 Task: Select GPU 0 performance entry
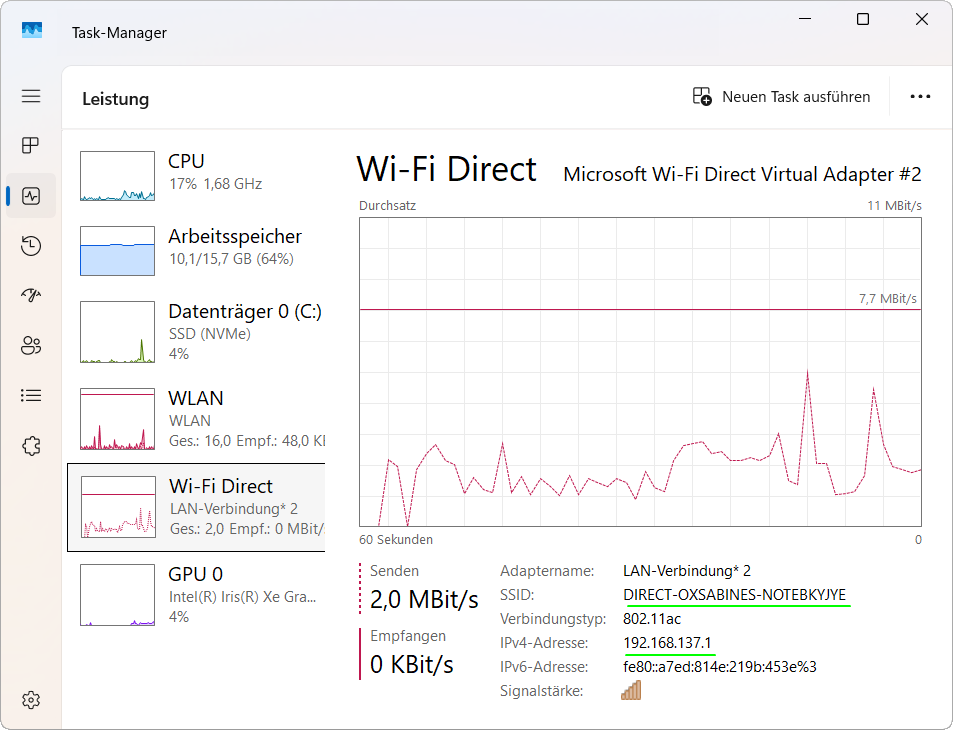(196, 594)
